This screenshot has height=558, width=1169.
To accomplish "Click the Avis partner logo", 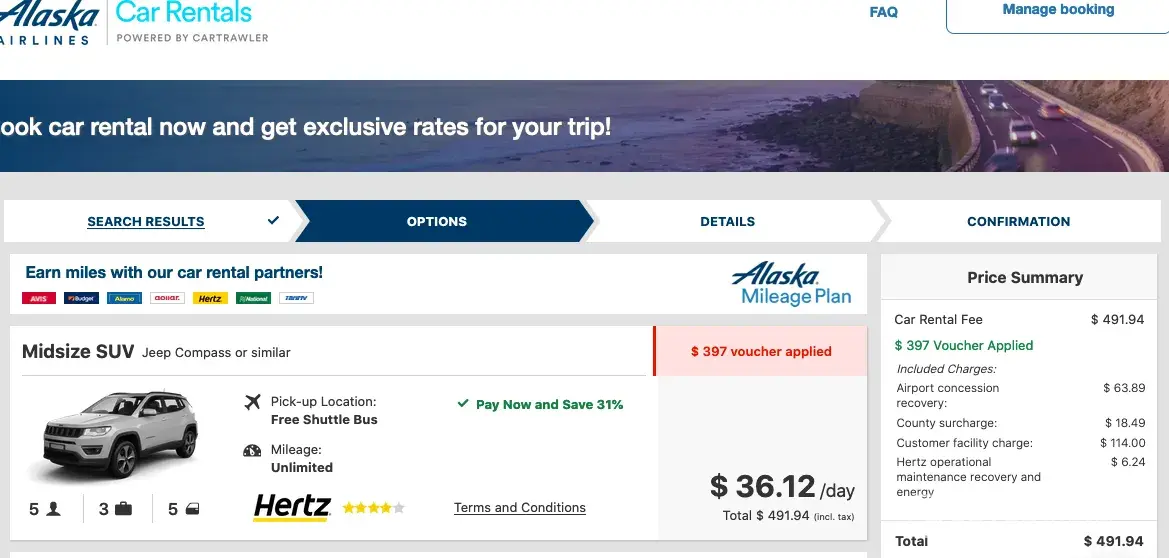I will [38, 298].
